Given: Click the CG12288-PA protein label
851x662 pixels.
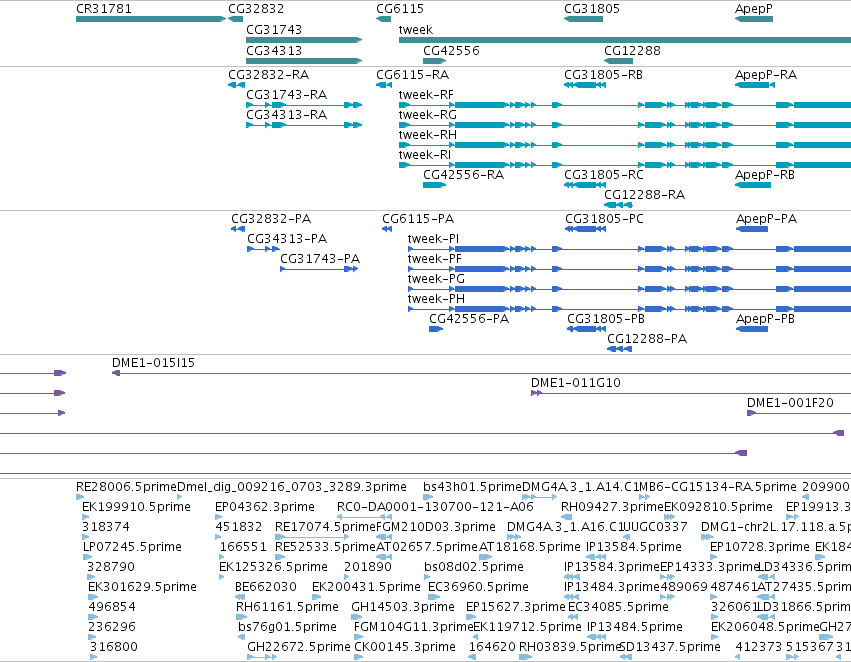Looking at the screenshot, I should [647, 339].
